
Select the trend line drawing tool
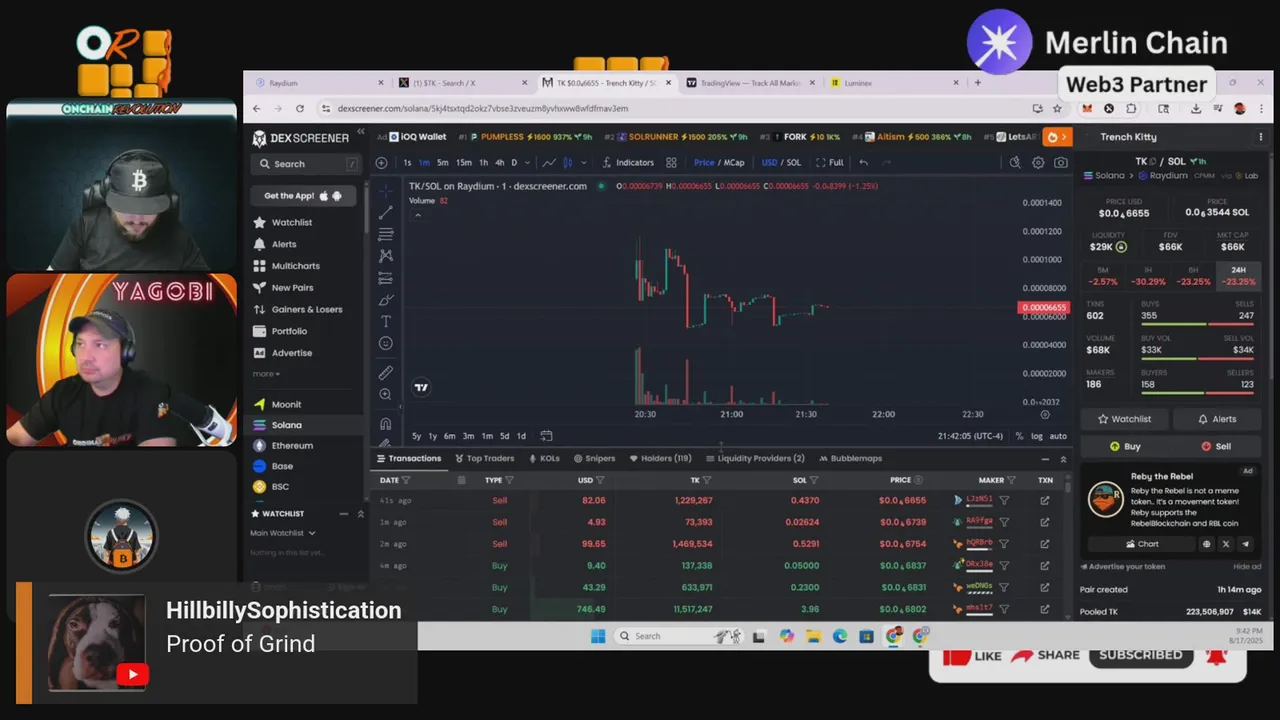(x=385, y=212)
